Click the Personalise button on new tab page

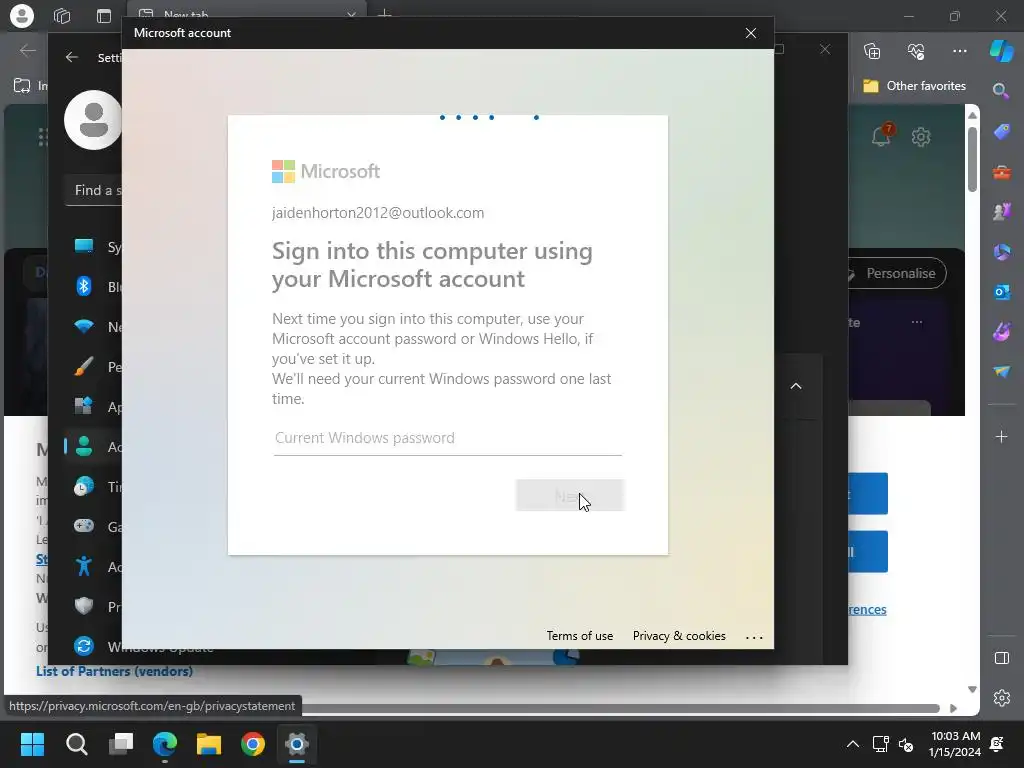click(896, 274)
